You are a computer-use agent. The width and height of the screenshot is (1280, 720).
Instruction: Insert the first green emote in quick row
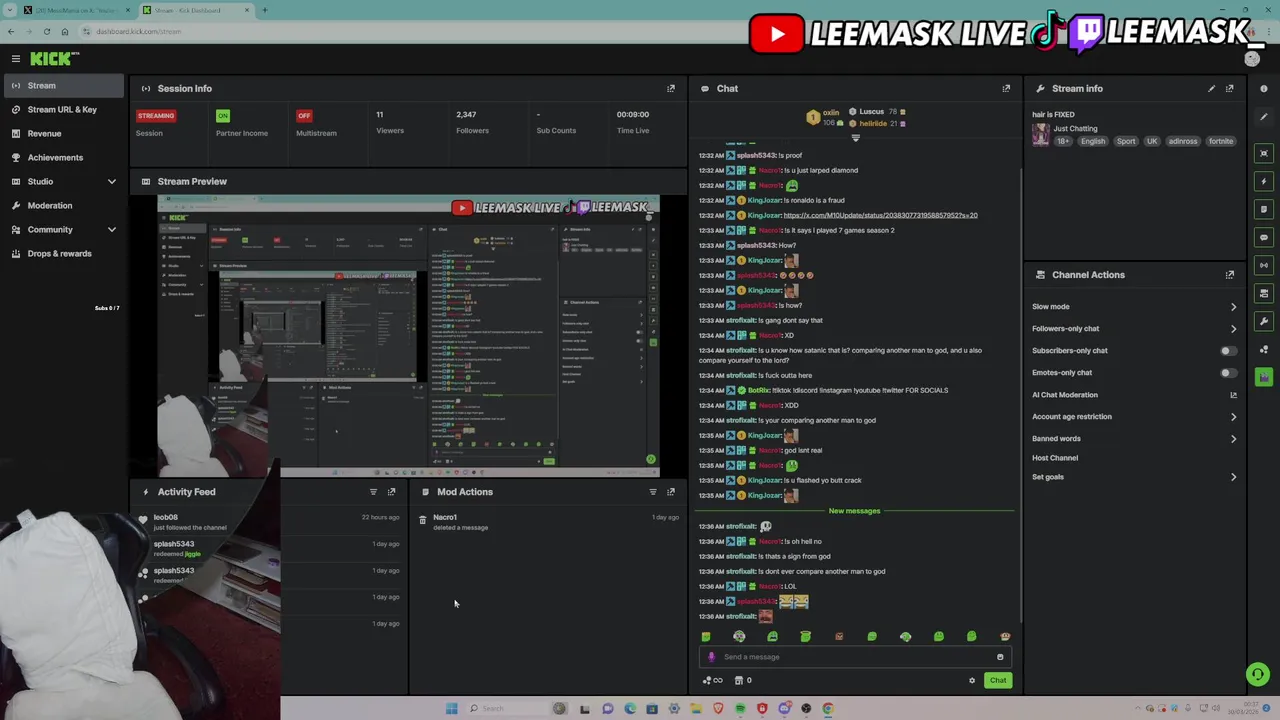pos(706,636)
